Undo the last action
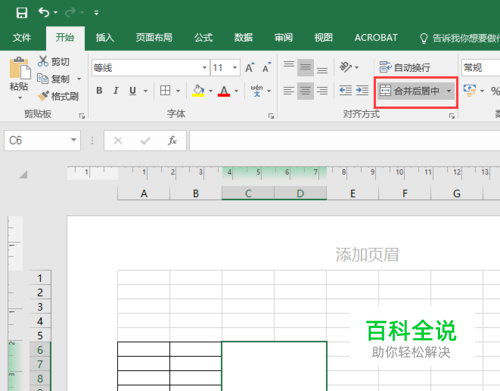 point(44,13)
